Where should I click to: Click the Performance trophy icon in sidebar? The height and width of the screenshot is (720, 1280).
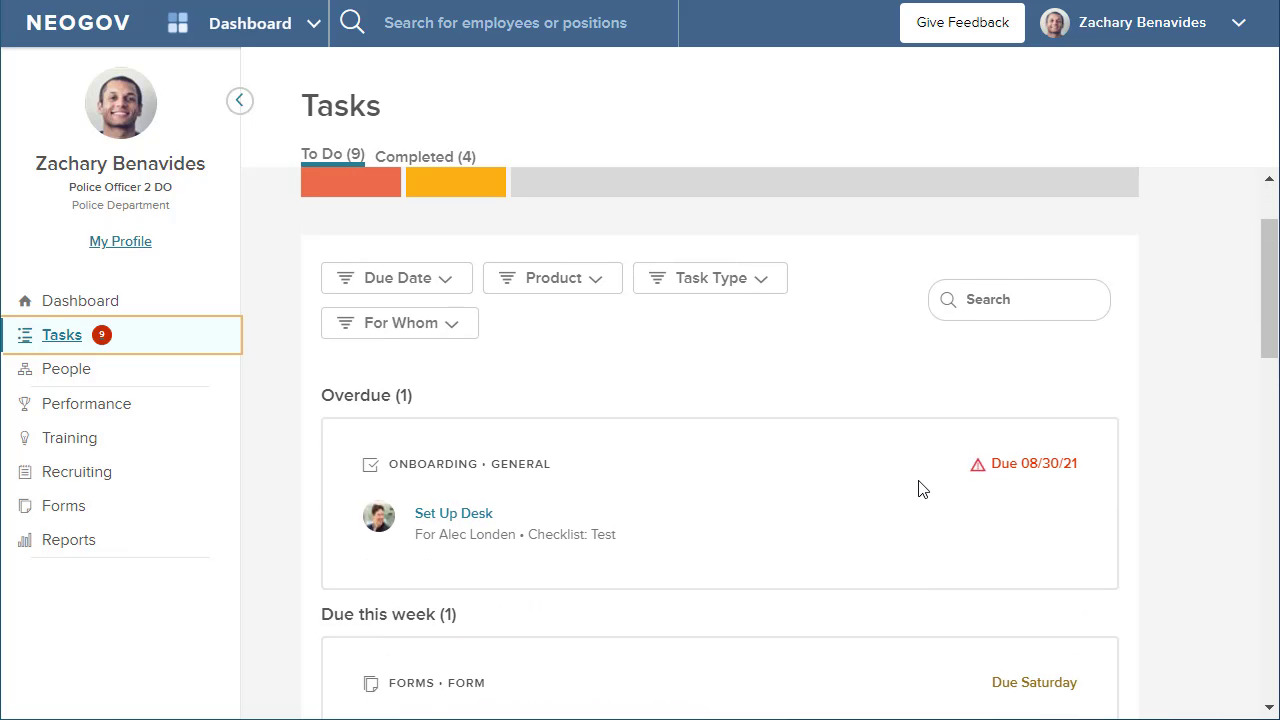[x=25, y=404]
